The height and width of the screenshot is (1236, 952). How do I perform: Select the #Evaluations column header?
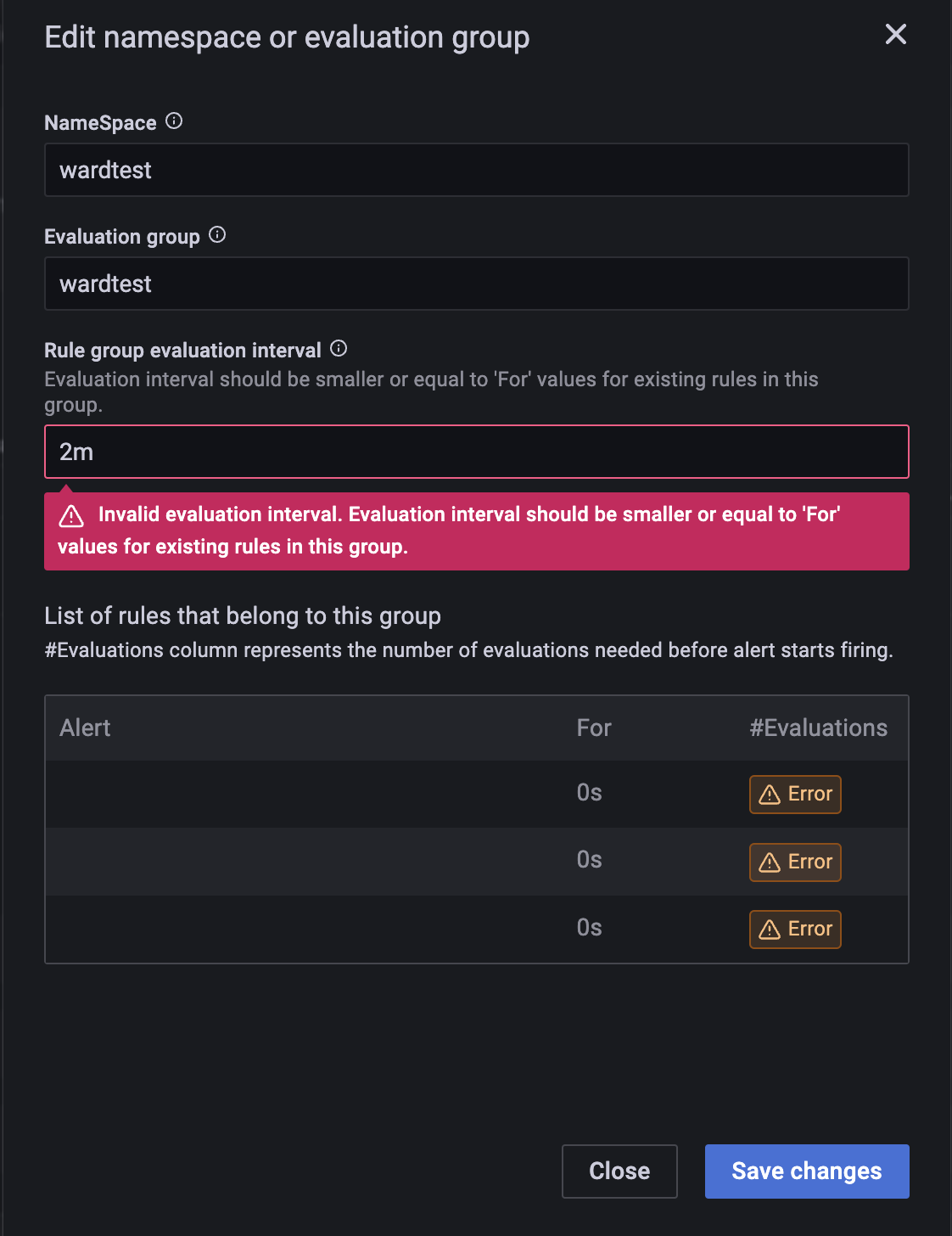click(x=818, y=728)
